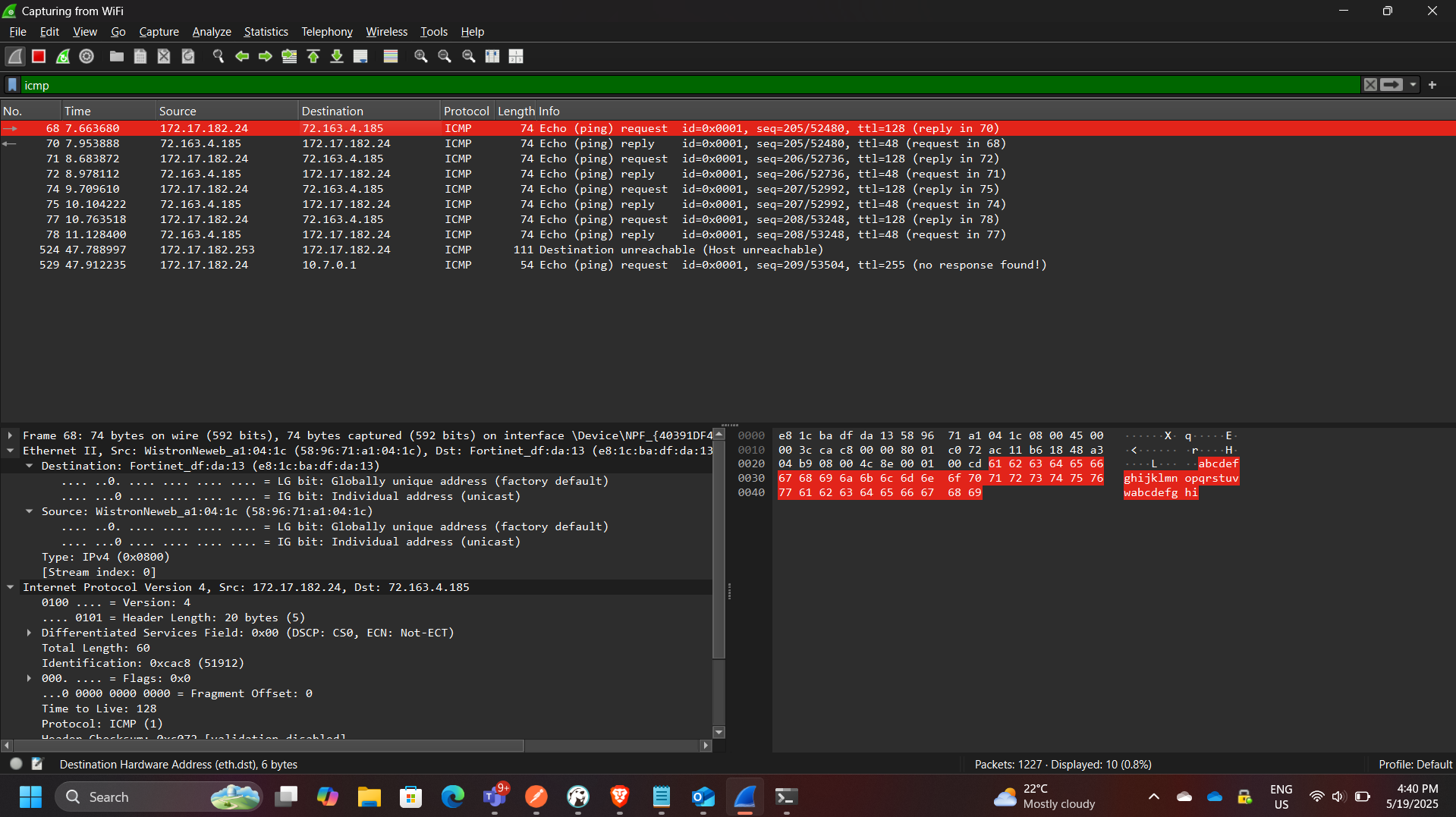
Task: Start a new packet capture
Action: point(14,56)
